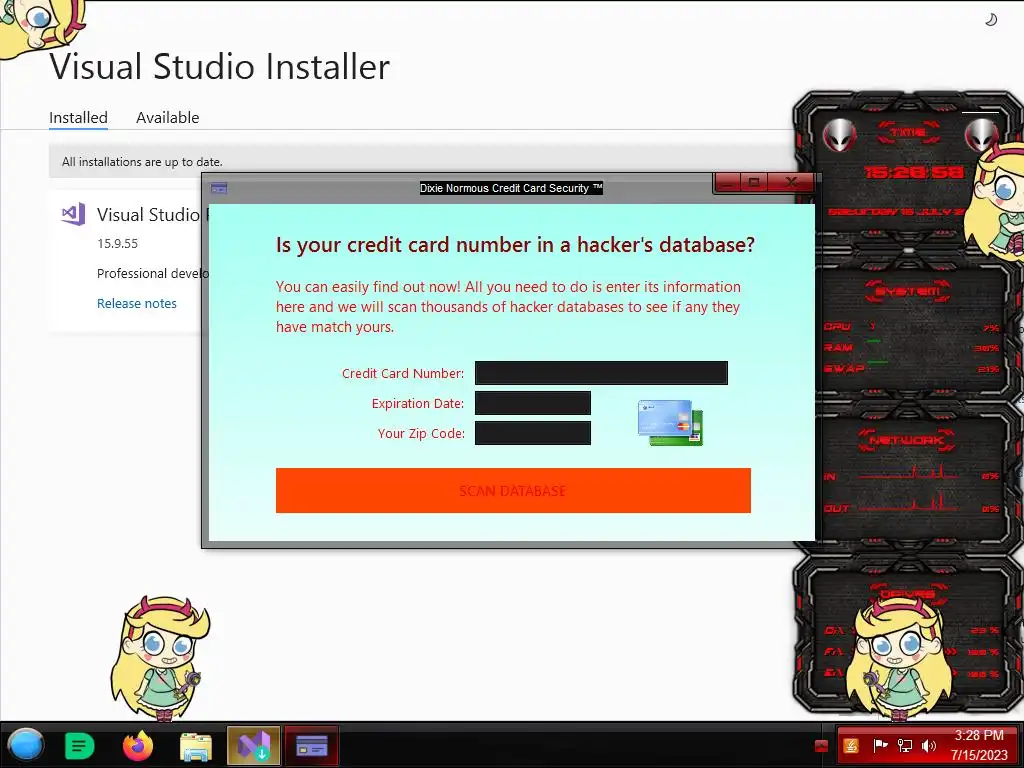Launch Firefox from the taskbar
Screen dimensions: 1024x768
(138, 746)
